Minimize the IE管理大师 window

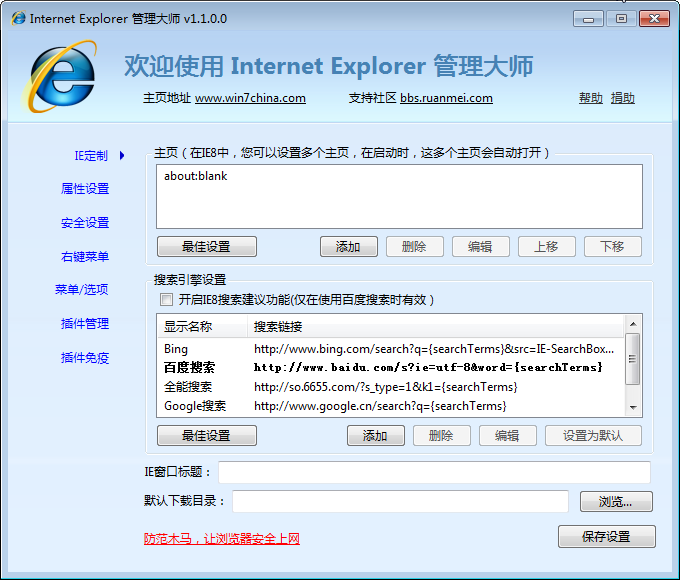point(588,19)
